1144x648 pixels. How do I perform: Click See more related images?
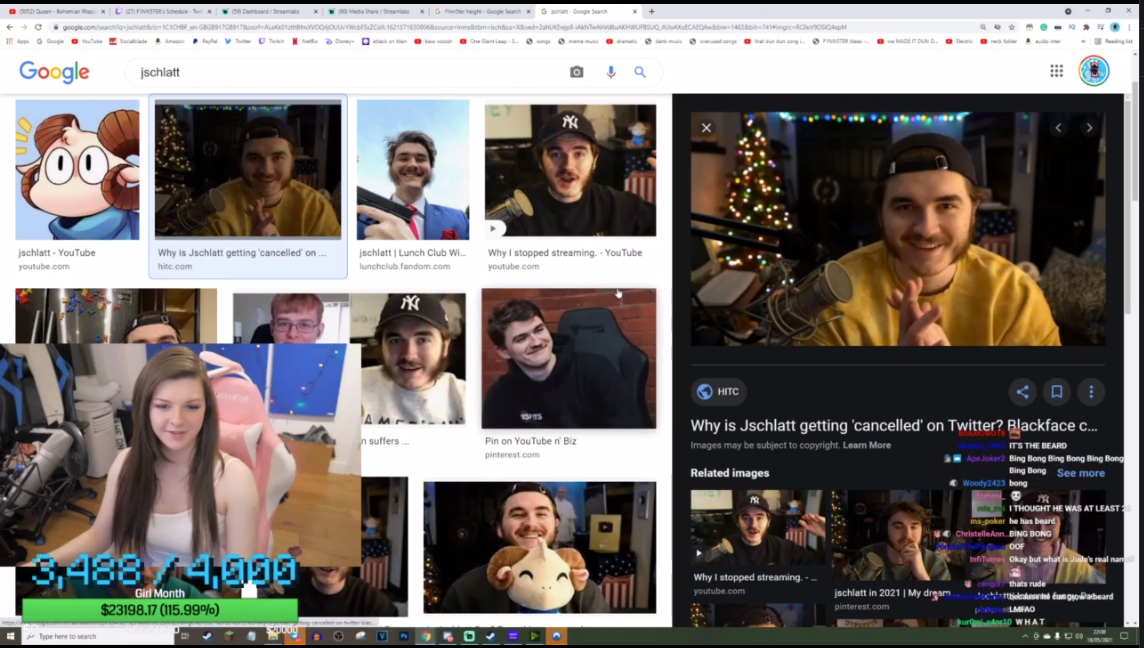[x=1081, y=473]
